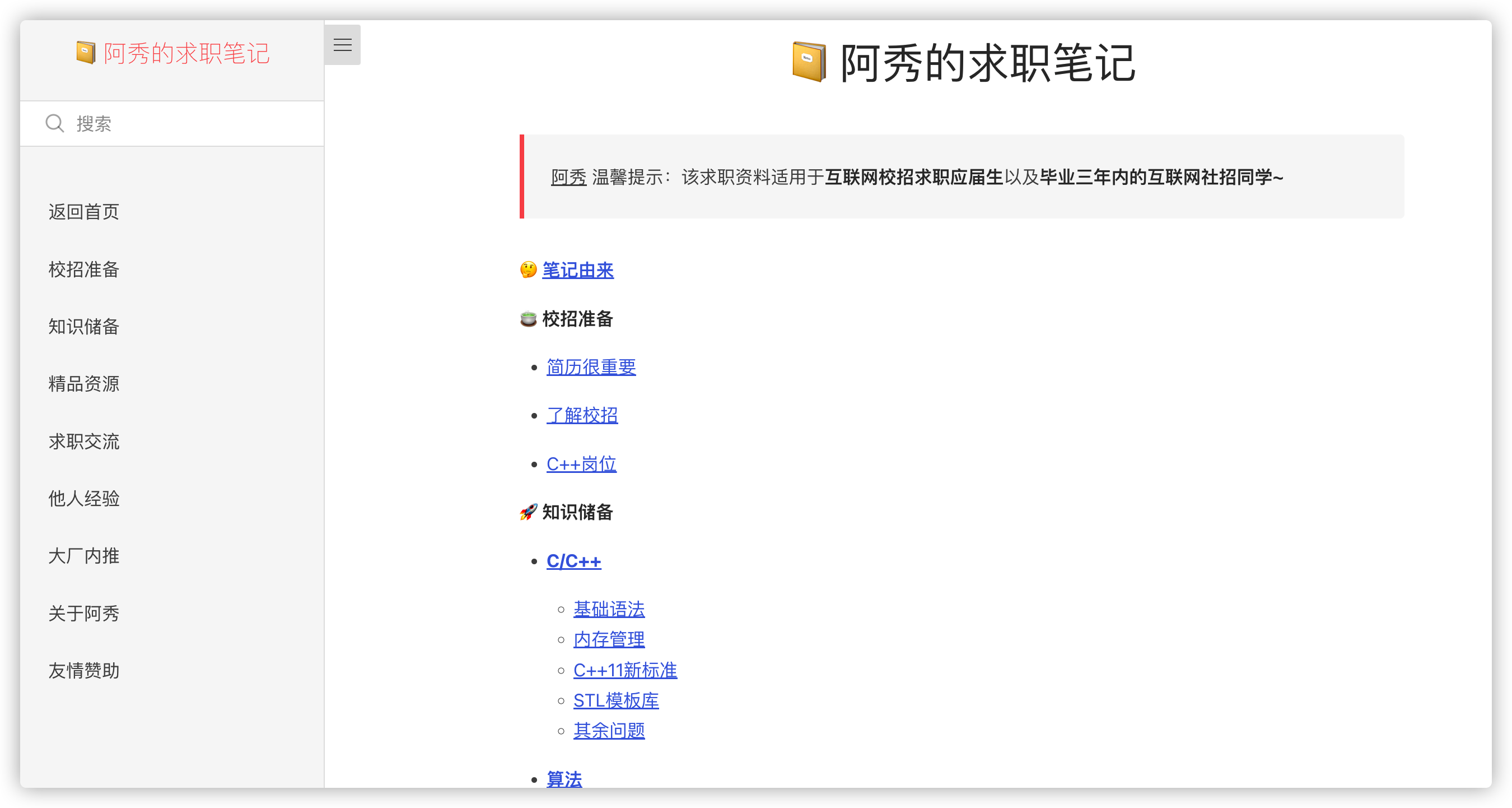Open the STL模板库 link
Screen dimensions: 1512x808
(615, 700)
